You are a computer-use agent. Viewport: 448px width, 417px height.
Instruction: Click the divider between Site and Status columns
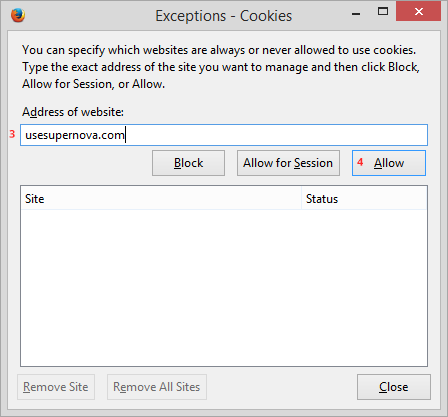pos(302,199)
